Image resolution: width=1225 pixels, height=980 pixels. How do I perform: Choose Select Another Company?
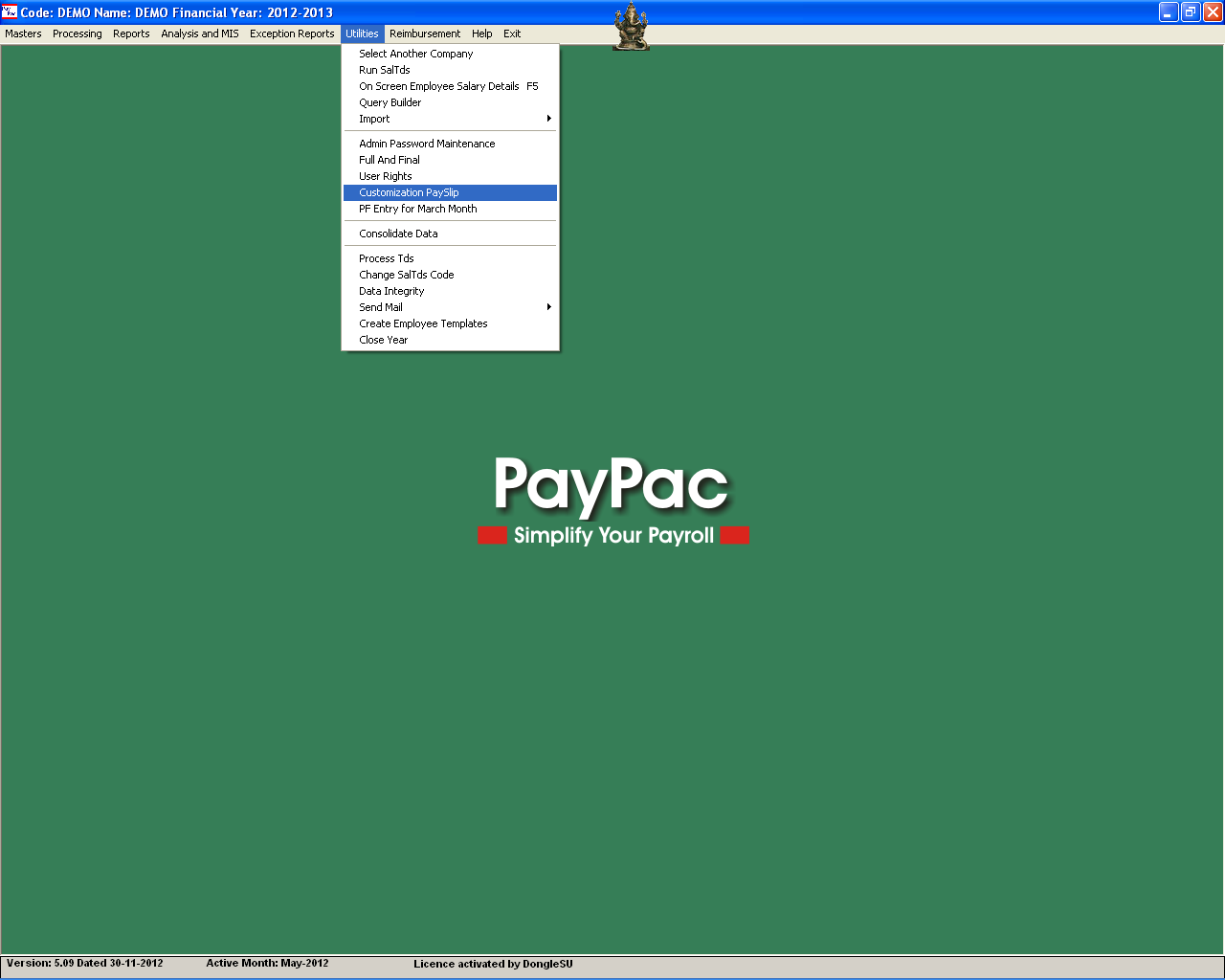point(450,54)
